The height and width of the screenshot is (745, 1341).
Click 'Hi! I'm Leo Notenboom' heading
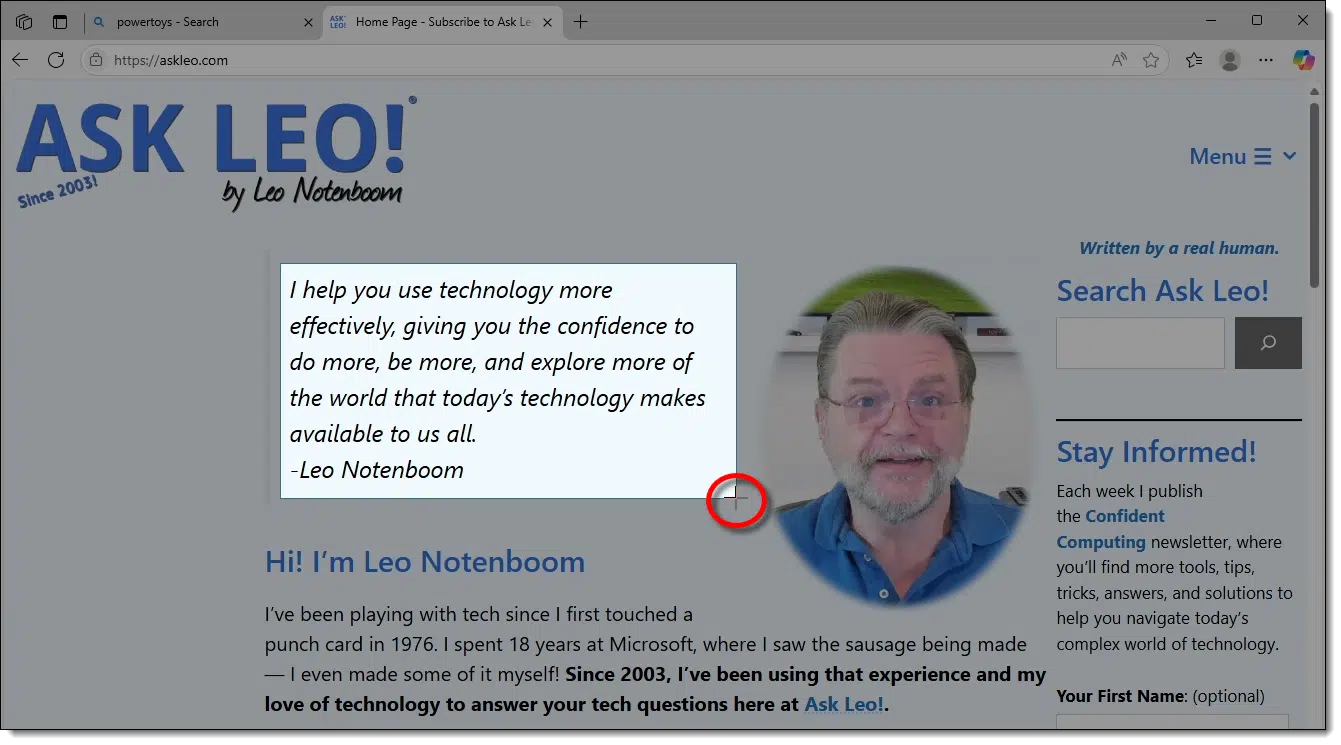(425, 562)
